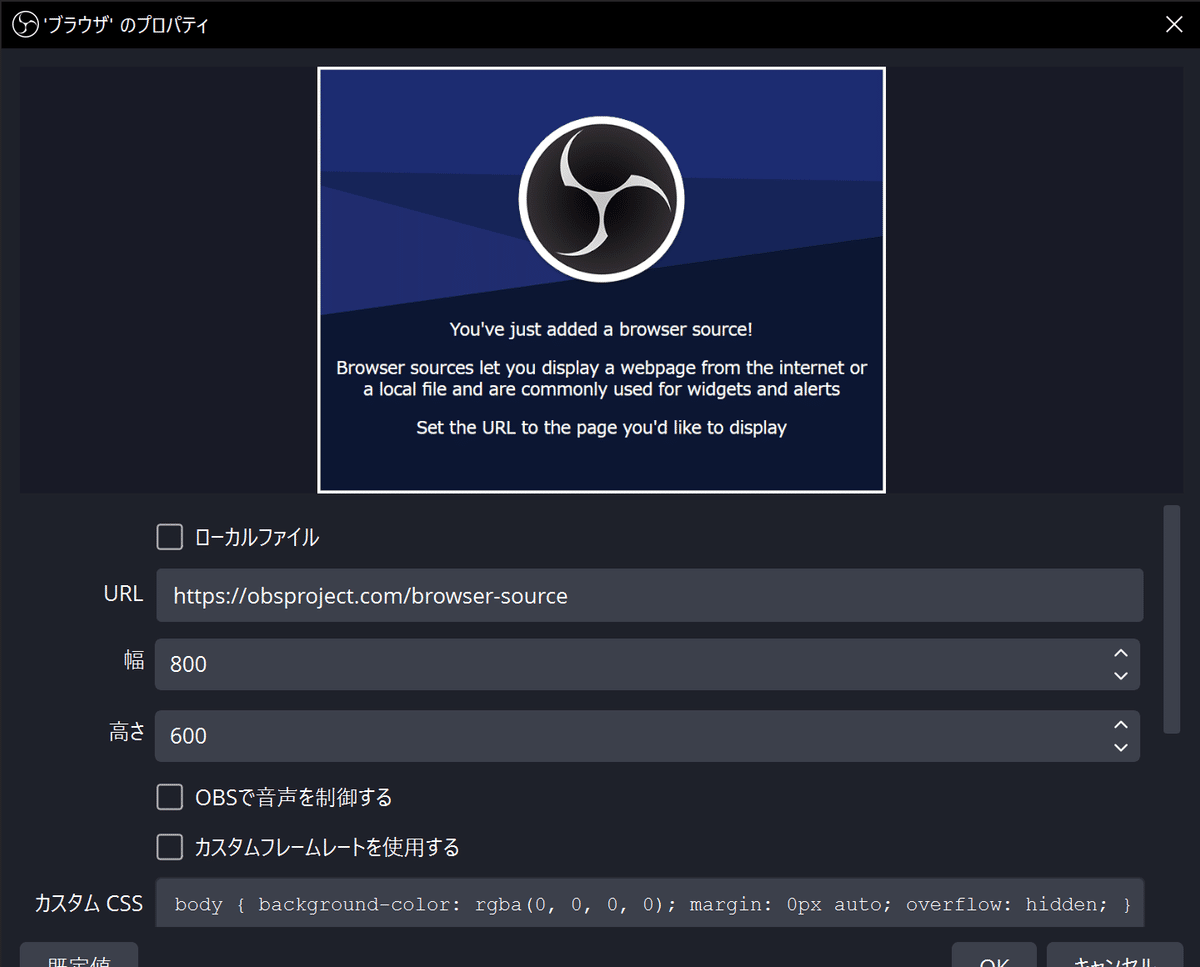
Task: Click the URL label text
Action: 123,594
